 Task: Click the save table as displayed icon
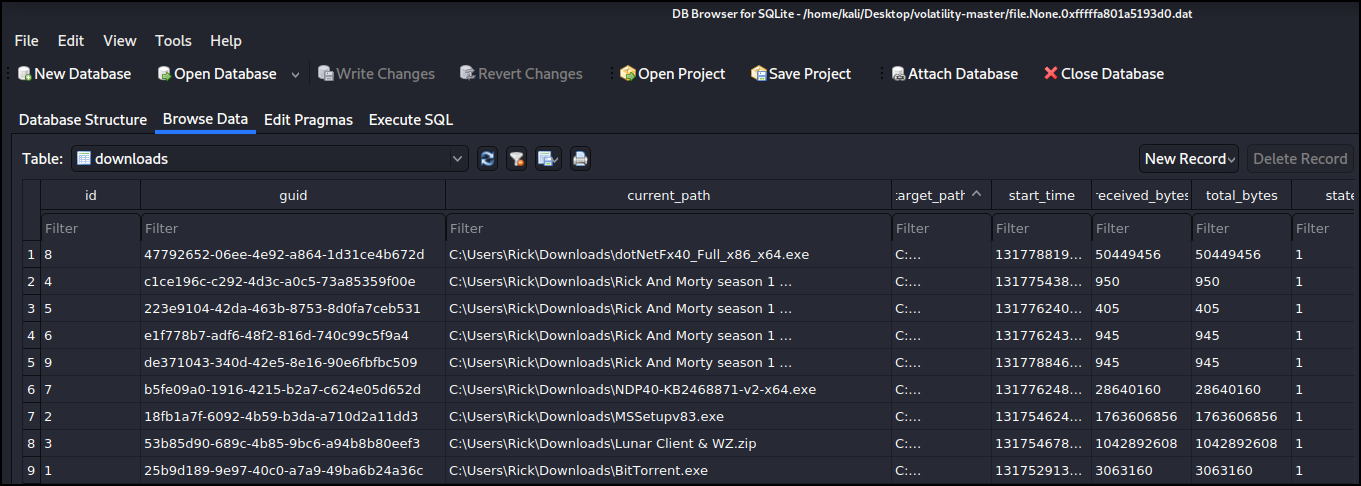[x=548, y=158]
